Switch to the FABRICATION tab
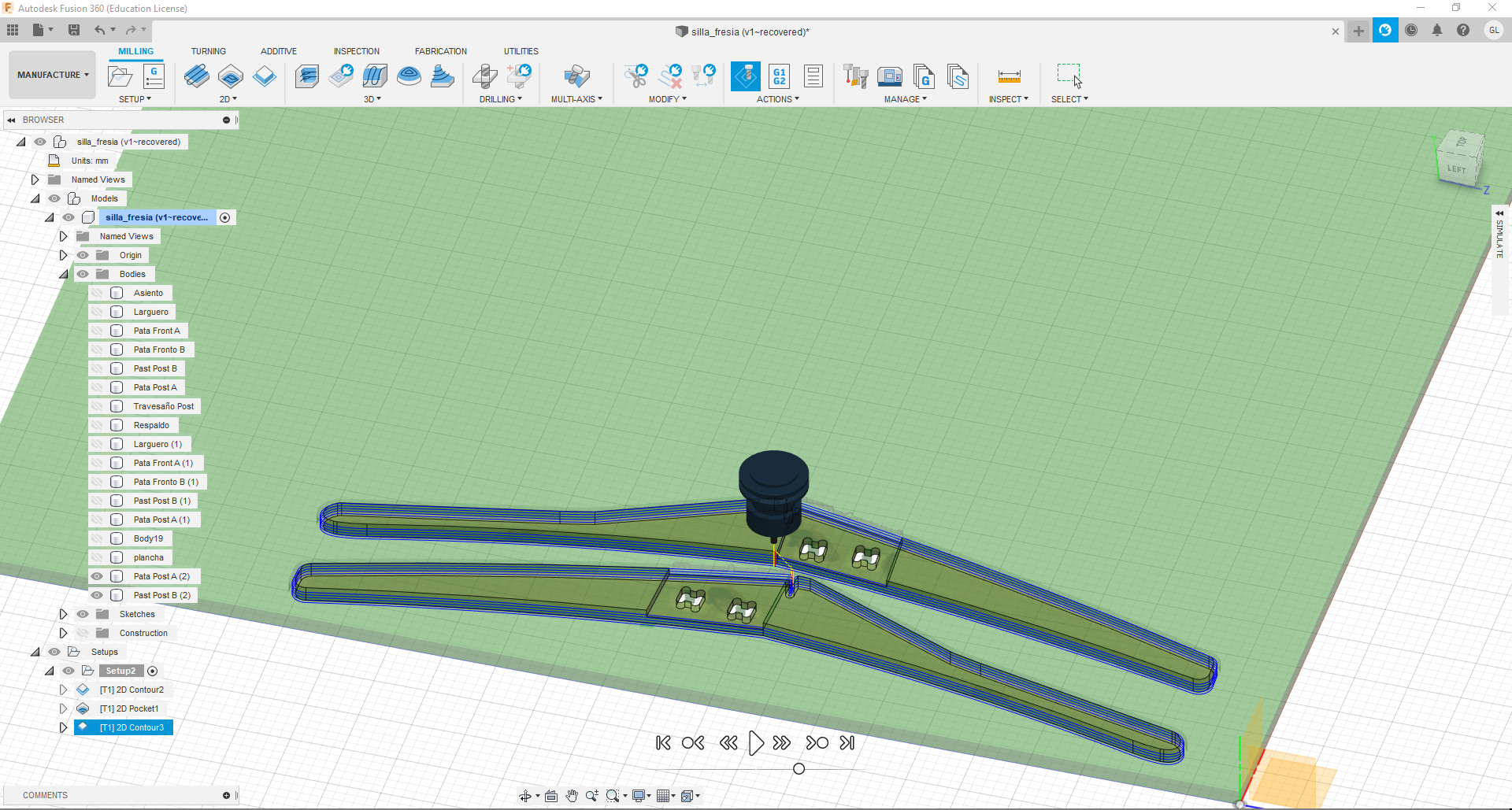Viewport: 1512px width, 810px height. point(441,51)
